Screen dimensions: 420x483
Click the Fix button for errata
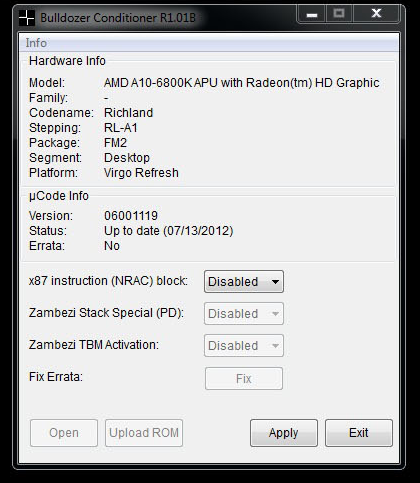(x=244, y=379)
